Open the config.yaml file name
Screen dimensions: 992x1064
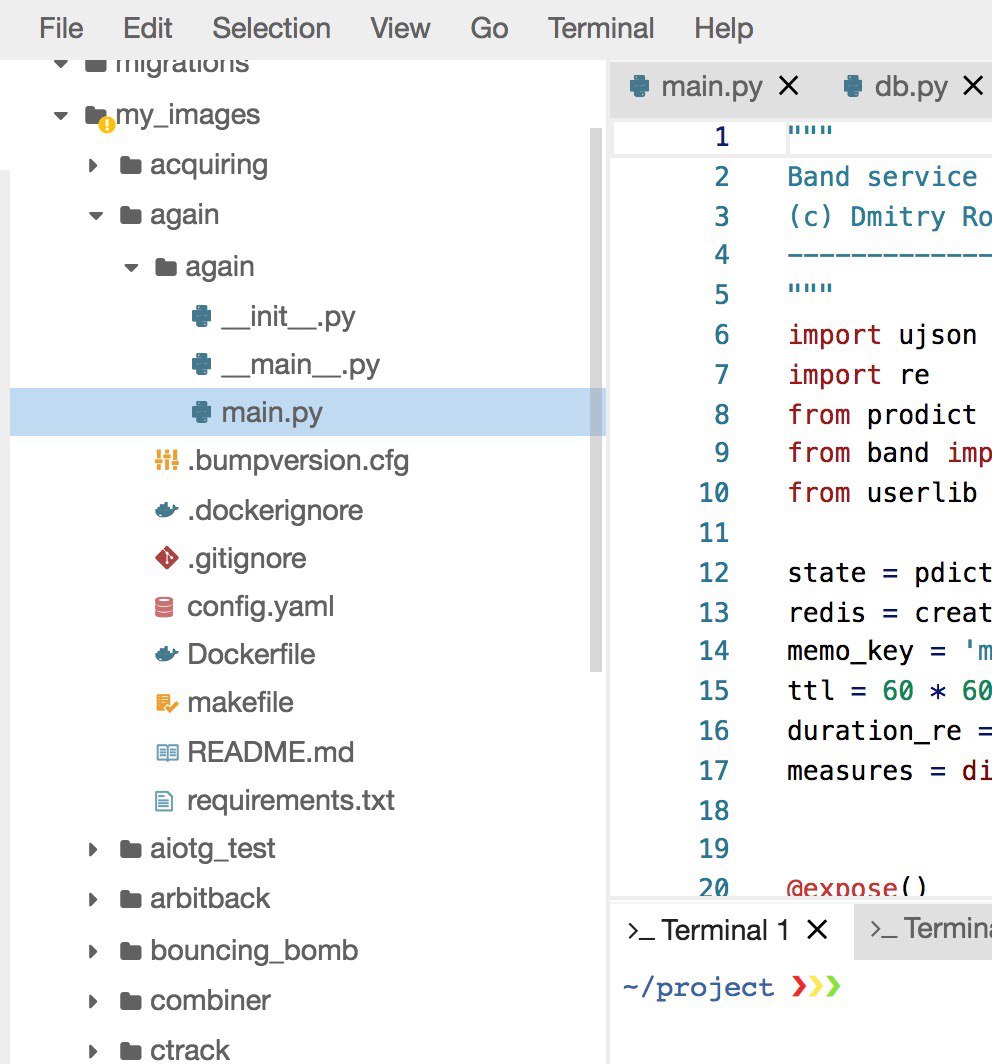tap(261, 607)
